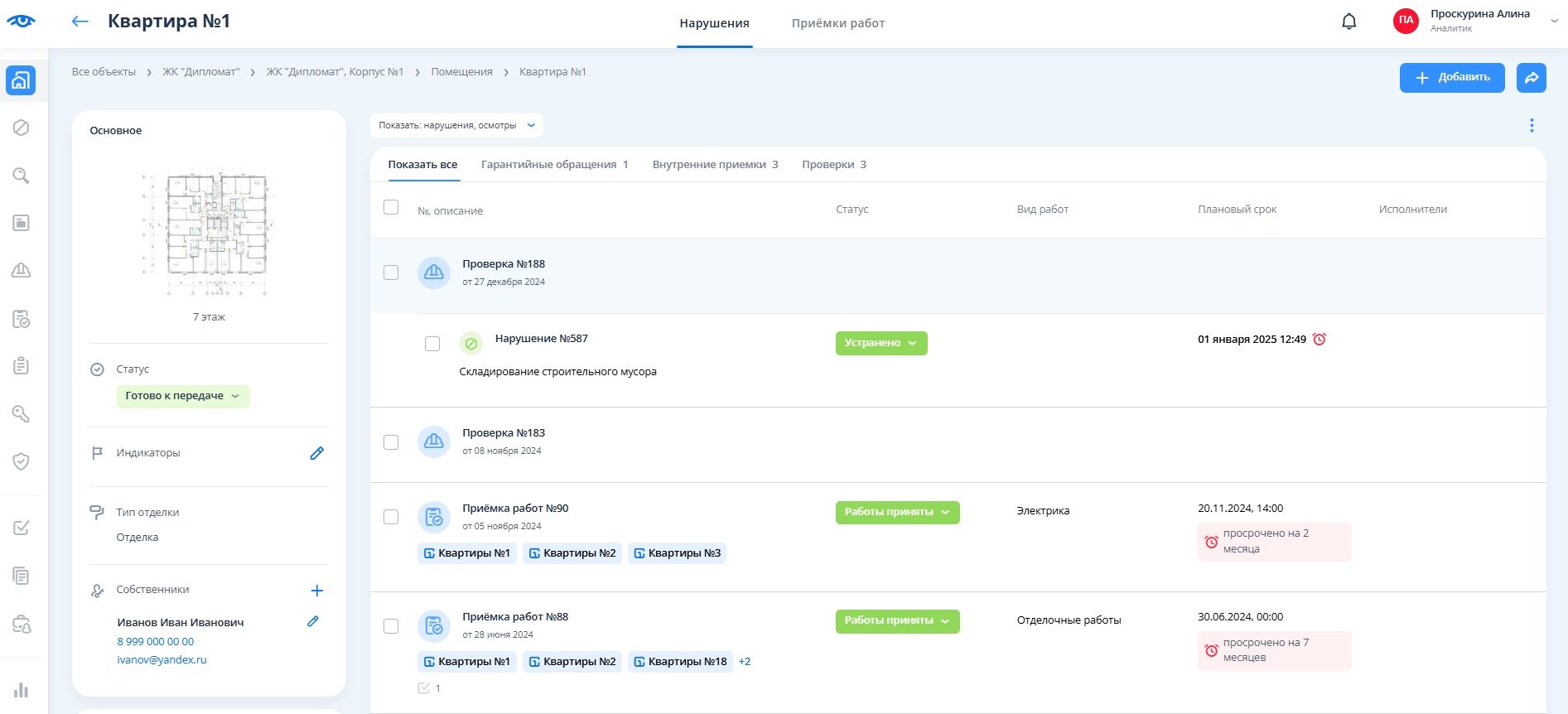This screenshot has width=1568, height=714.
Task: Open the 7 этаж floor plan thumbnail
Action: coord(209,234)
